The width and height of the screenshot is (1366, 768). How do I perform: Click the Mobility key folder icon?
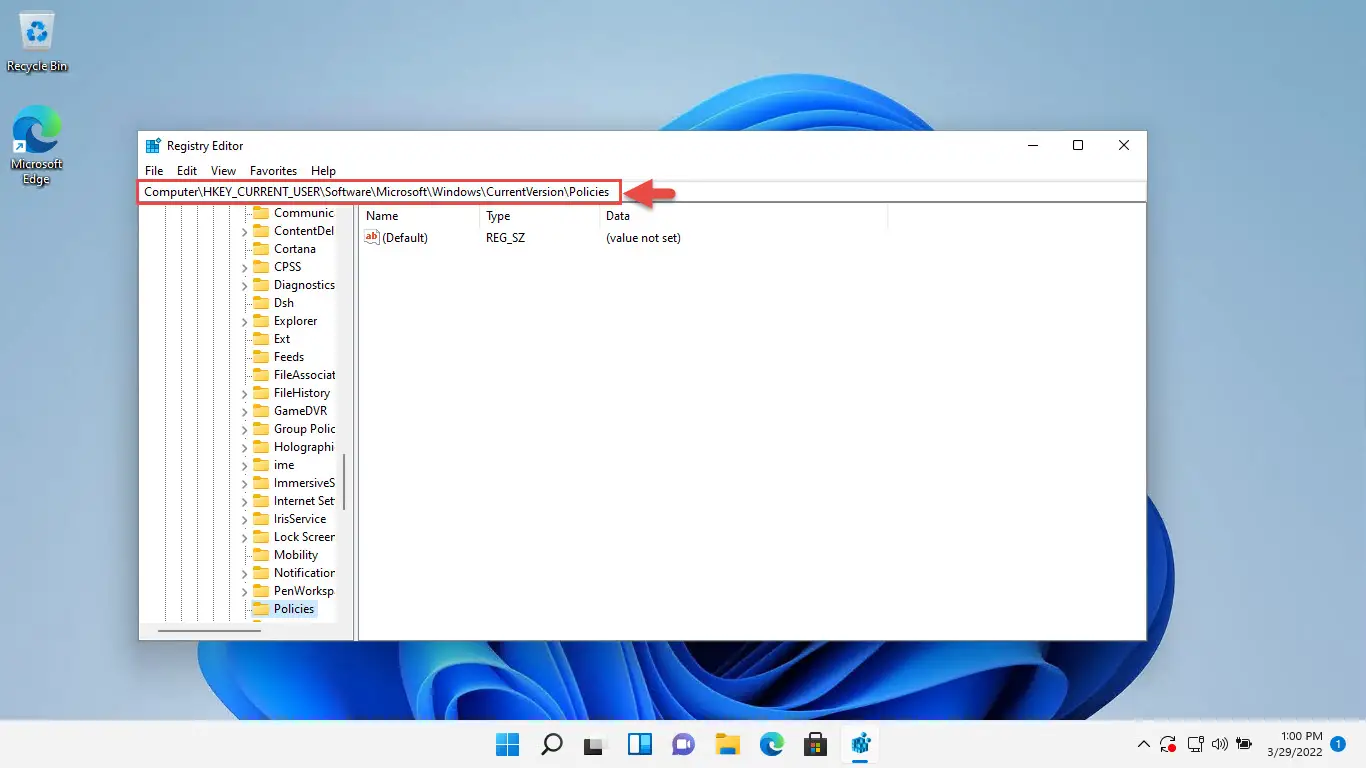tap(261, 555)
